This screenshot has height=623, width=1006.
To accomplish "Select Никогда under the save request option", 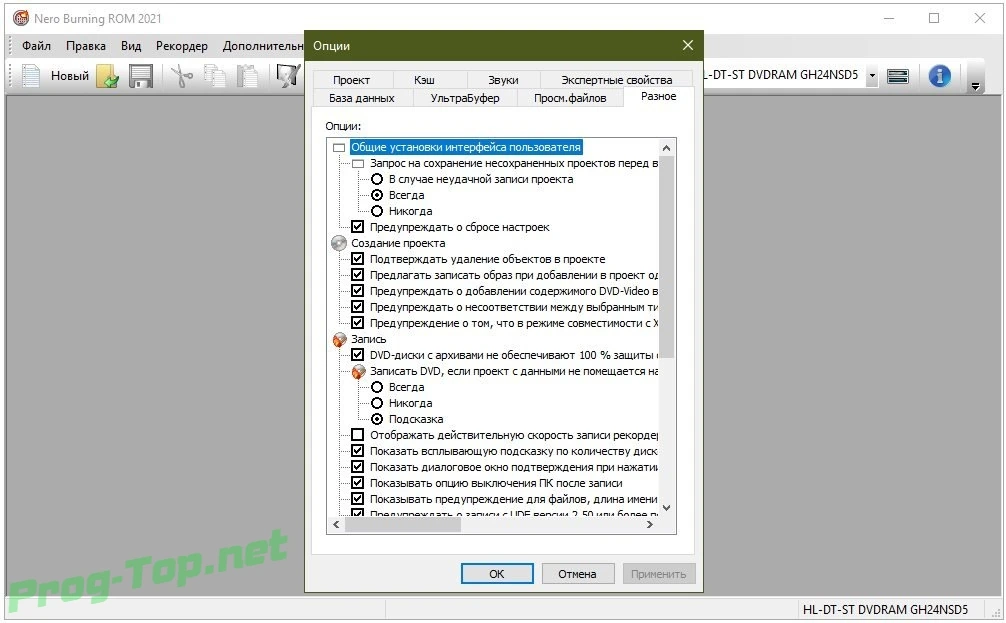I will tap(377, 211).
